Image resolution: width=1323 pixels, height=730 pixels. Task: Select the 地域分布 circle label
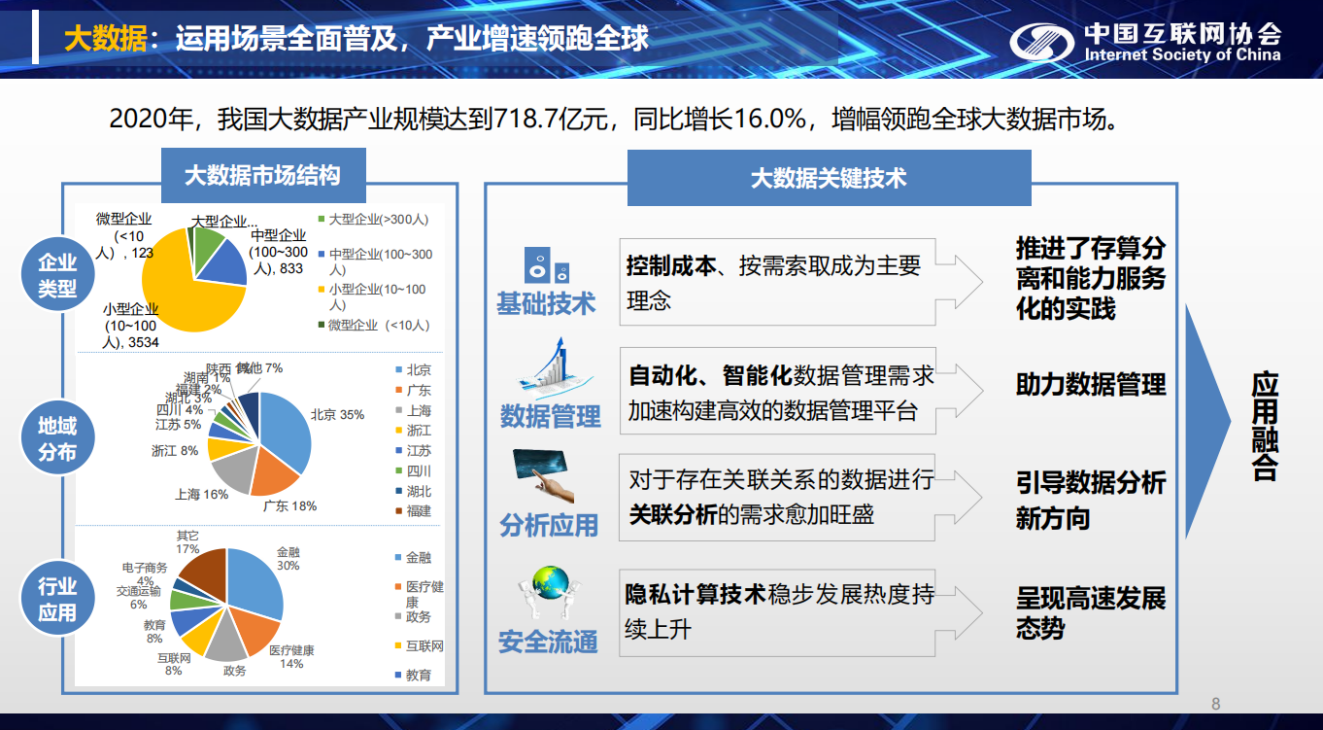[57, 439]
